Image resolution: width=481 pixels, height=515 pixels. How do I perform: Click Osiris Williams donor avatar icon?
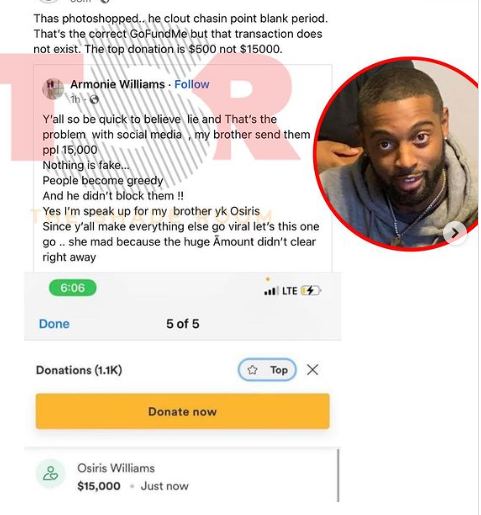pos(51,474)
